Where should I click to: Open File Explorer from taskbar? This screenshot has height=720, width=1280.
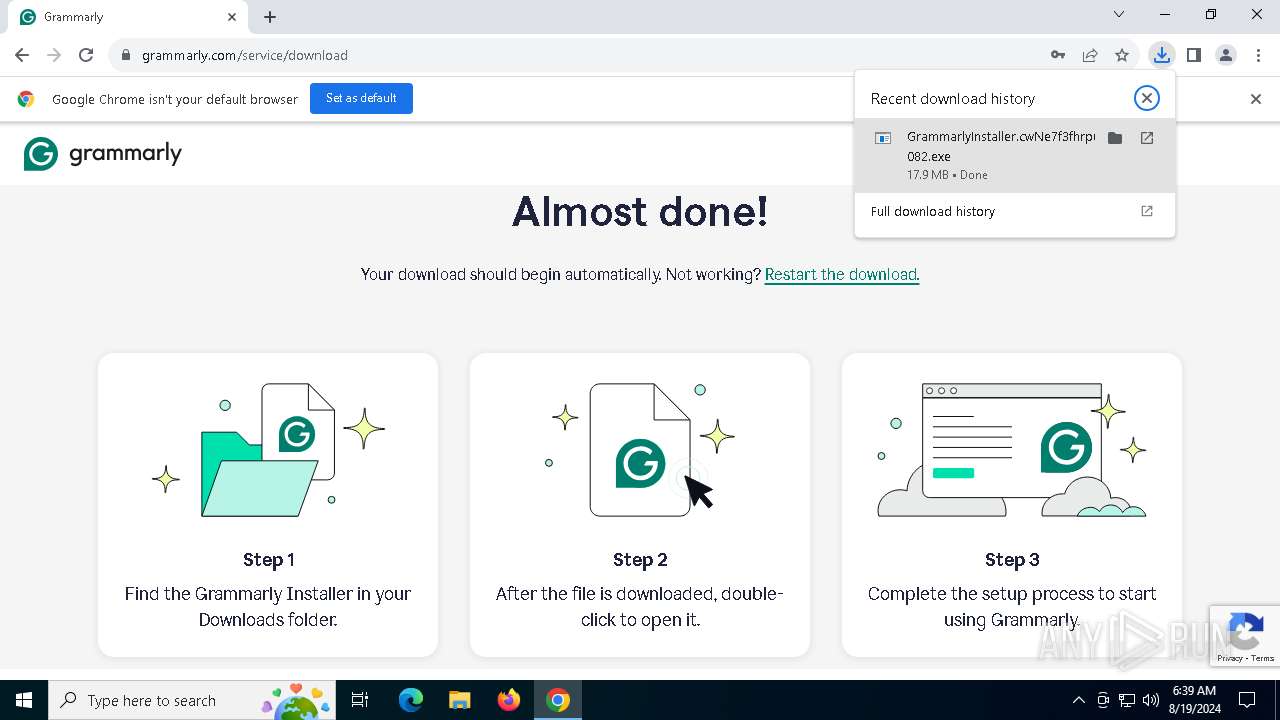click(x=459, y=700)
